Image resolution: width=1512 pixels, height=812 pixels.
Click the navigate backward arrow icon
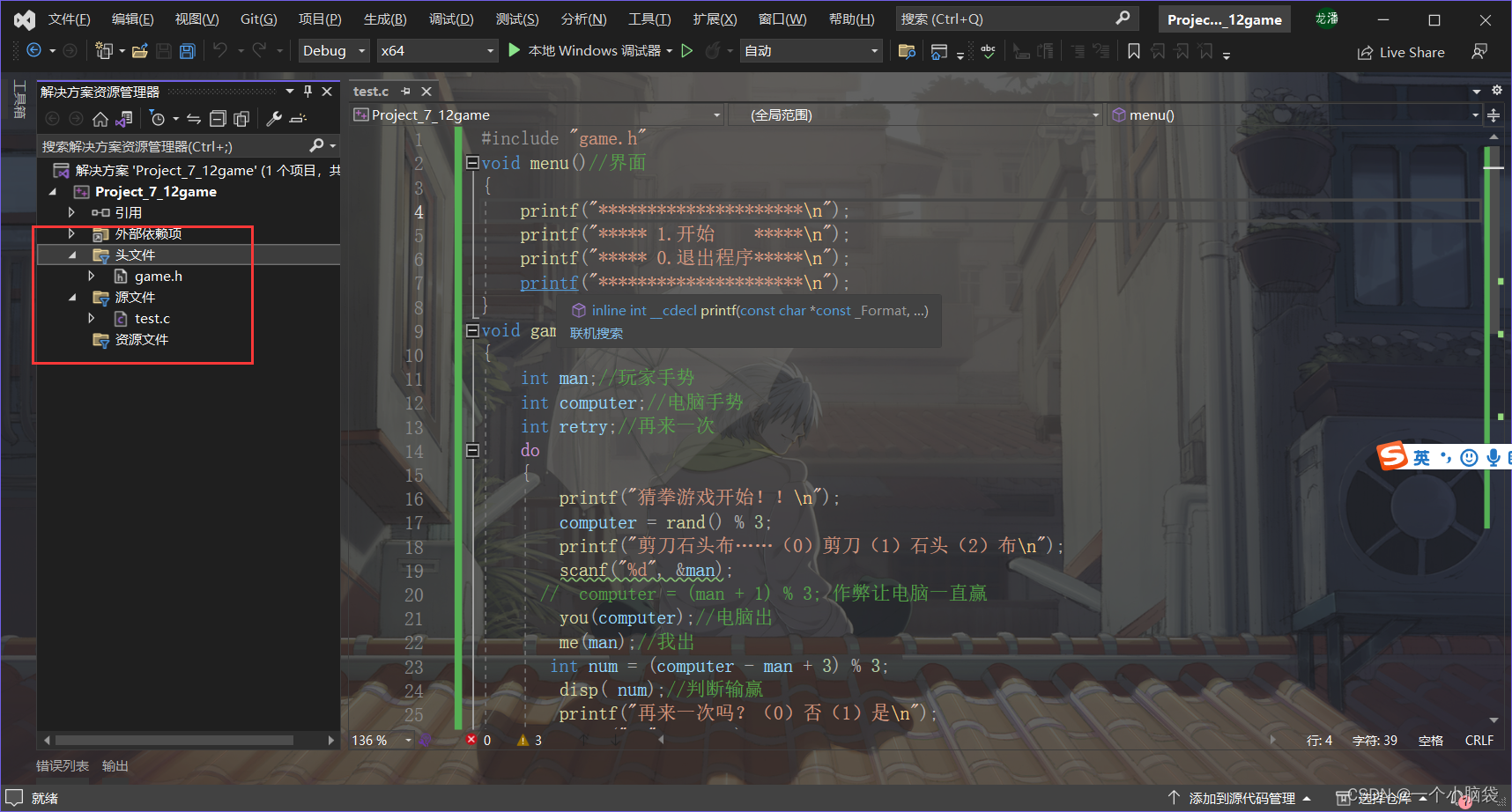(x=33, y=51)
